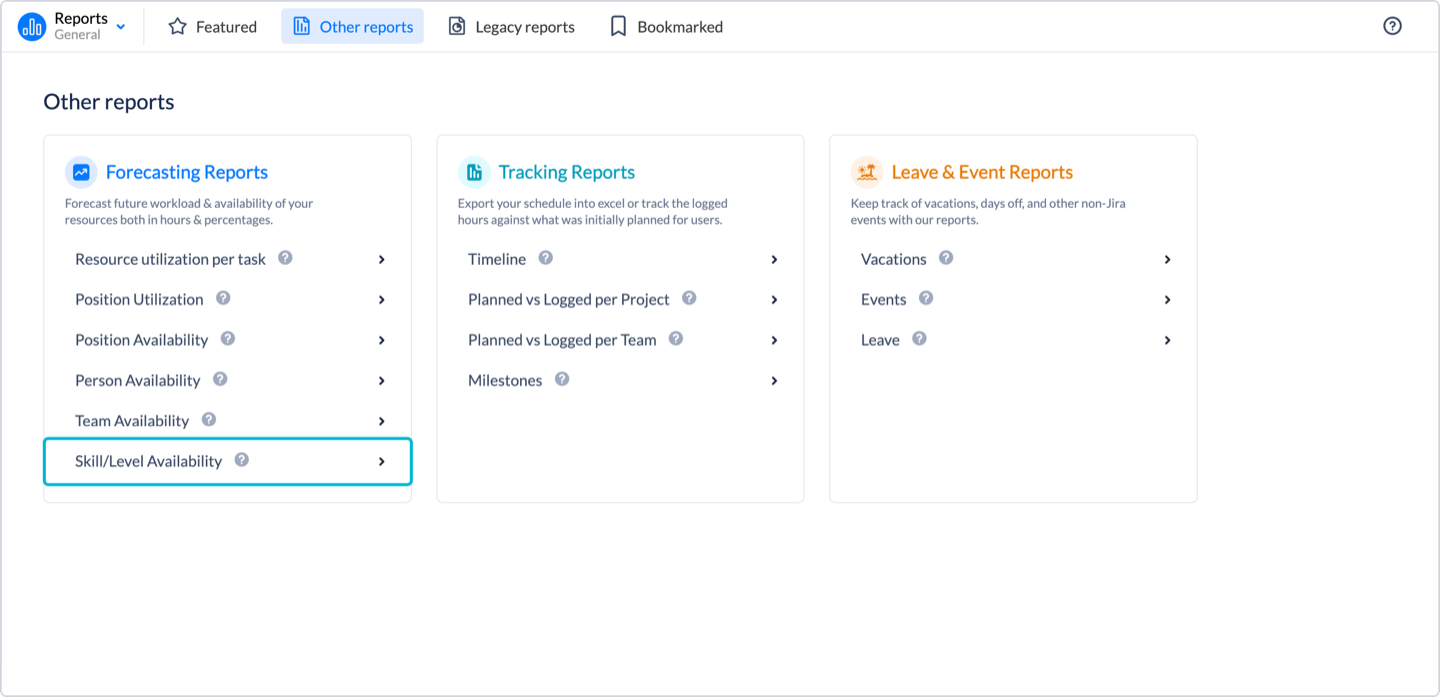Open the Reports General dropdown
Image resolution: width=1440 pixels, height=697 pixels.
(x=121, y=27)
